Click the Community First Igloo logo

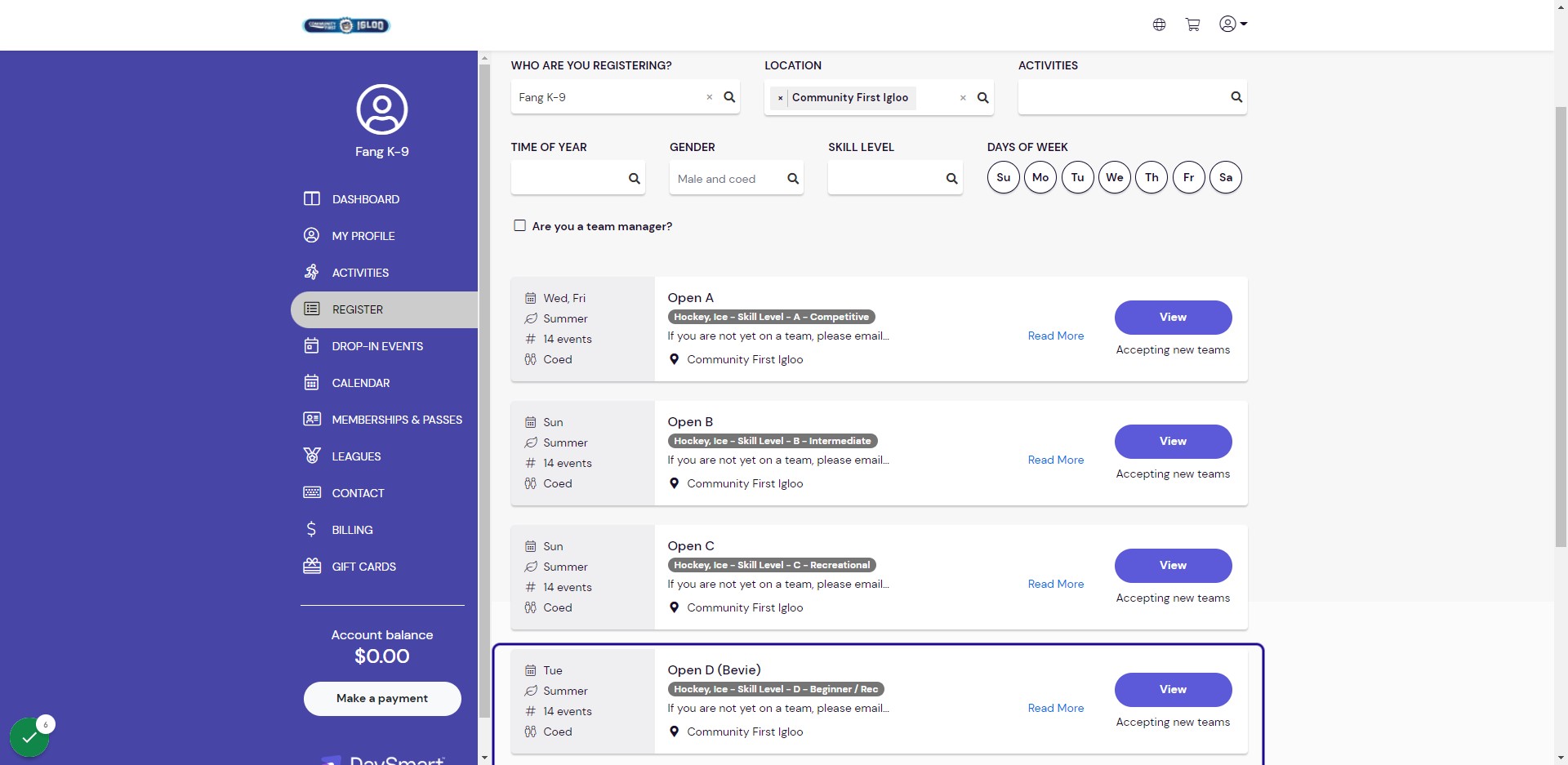click(x=346, y=25)
